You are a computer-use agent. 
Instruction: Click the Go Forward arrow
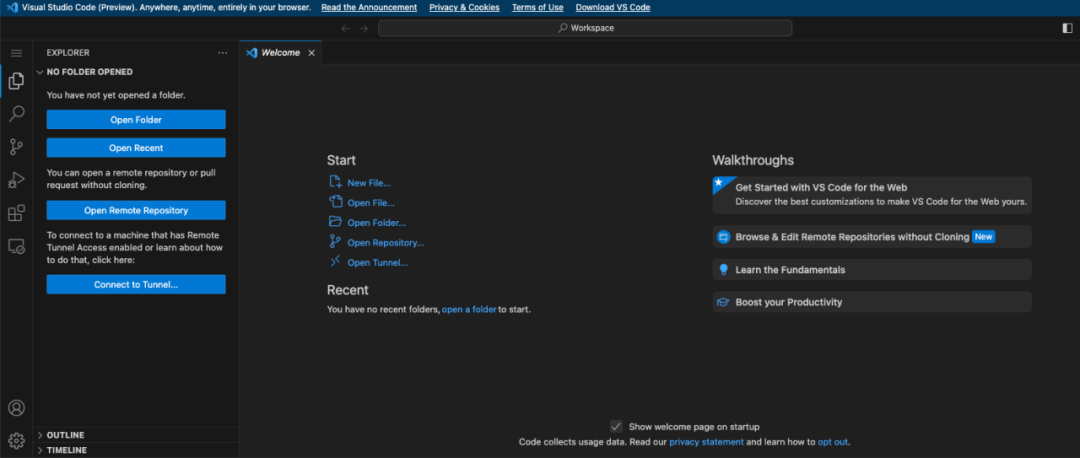coord(364,28)
